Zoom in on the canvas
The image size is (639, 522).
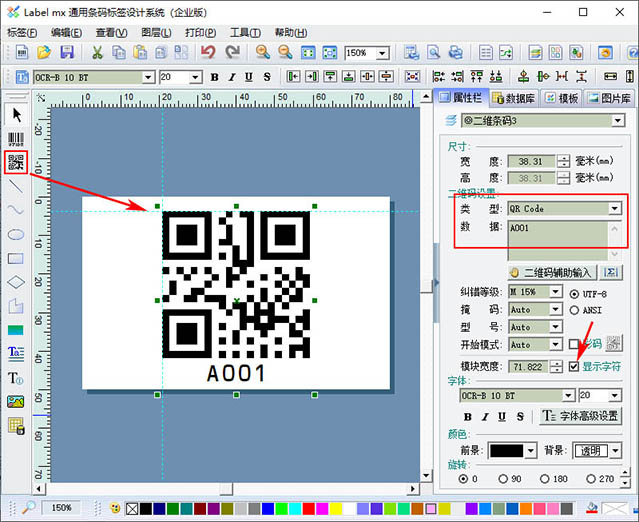coord(263,53)
